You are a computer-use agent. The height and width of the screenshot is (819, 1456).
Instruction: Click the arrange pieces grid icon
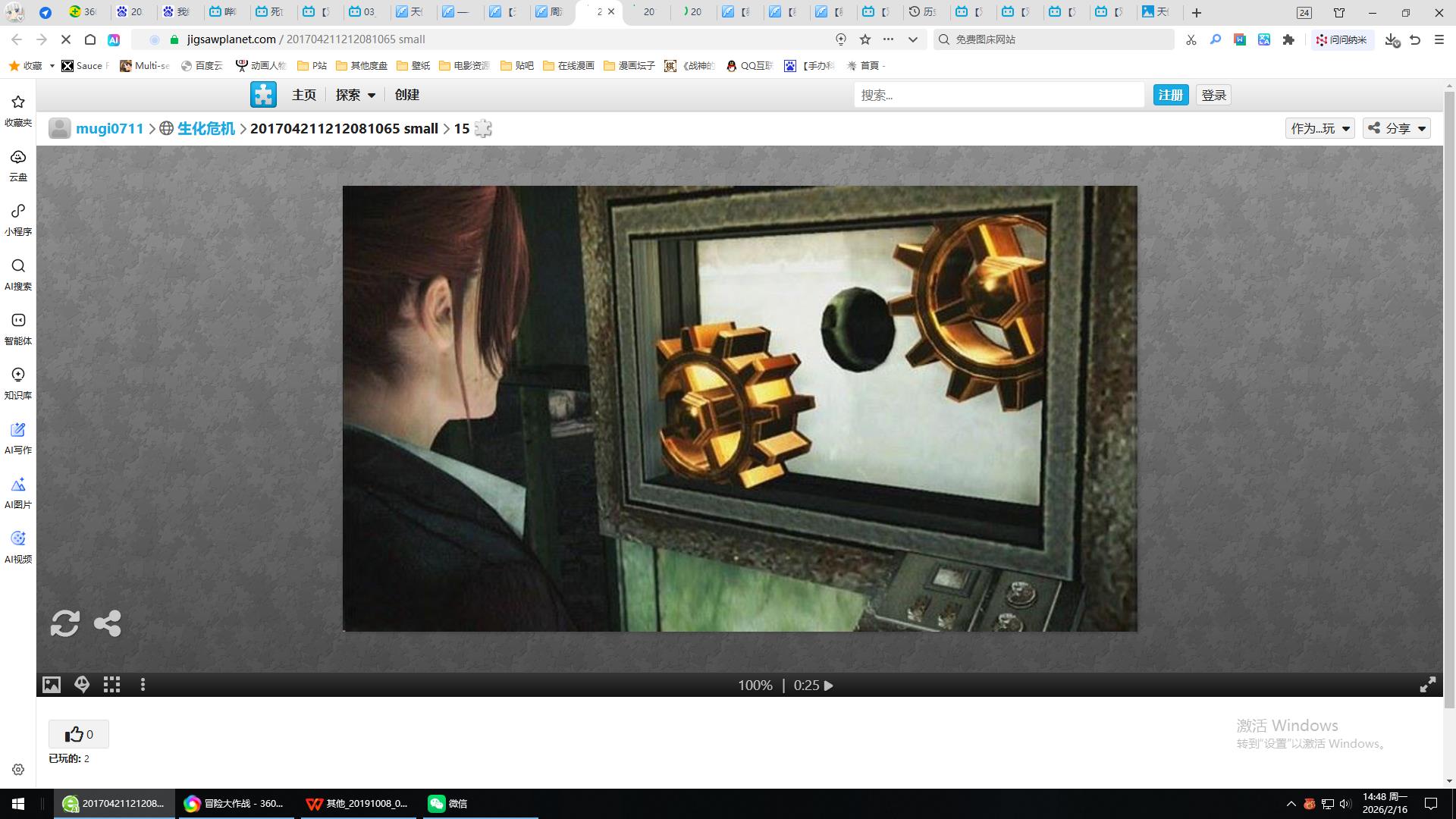click(x=112, y=685)
